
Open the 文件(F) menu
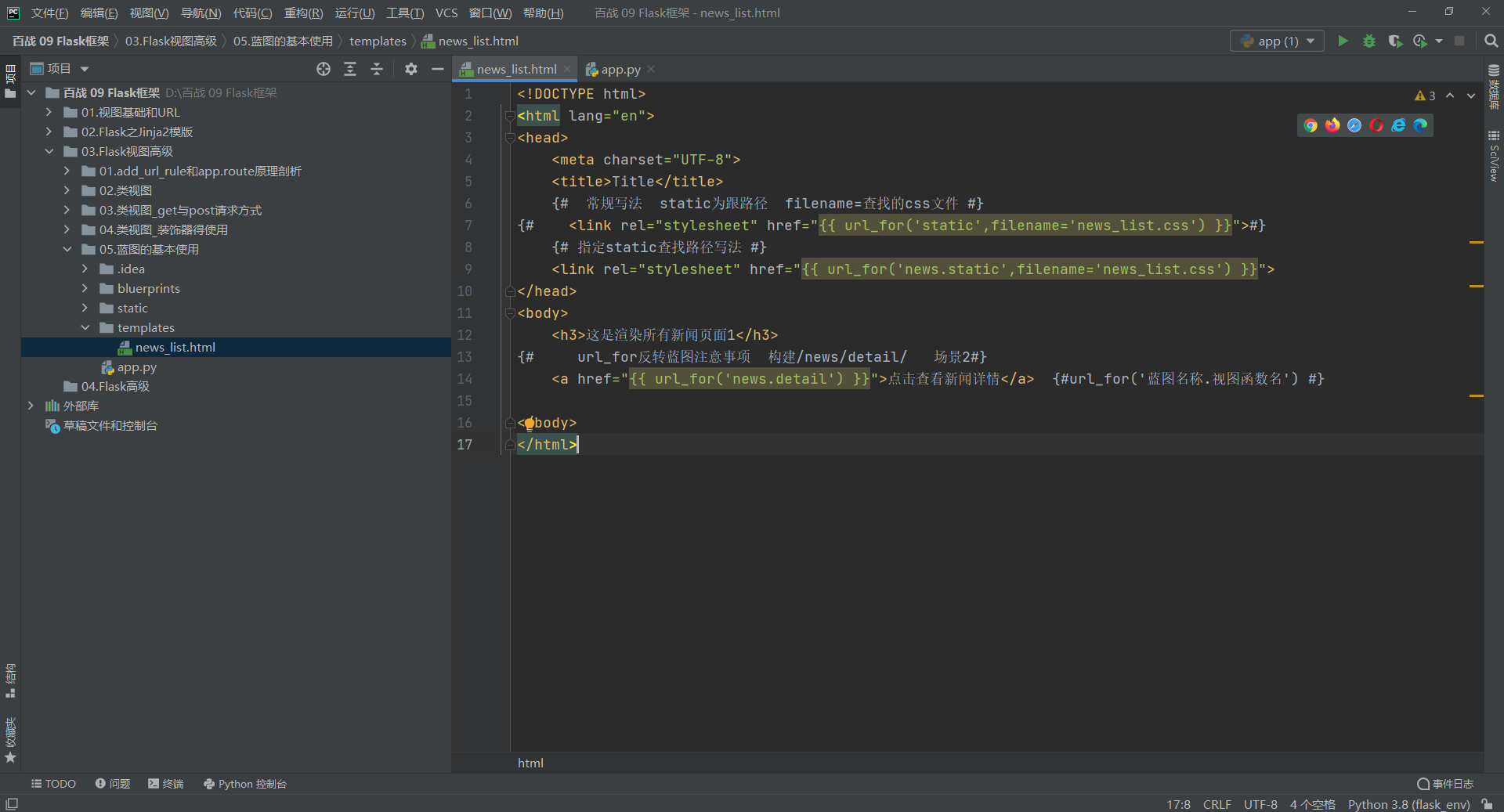pyautogui.click(x=49, y=13)
